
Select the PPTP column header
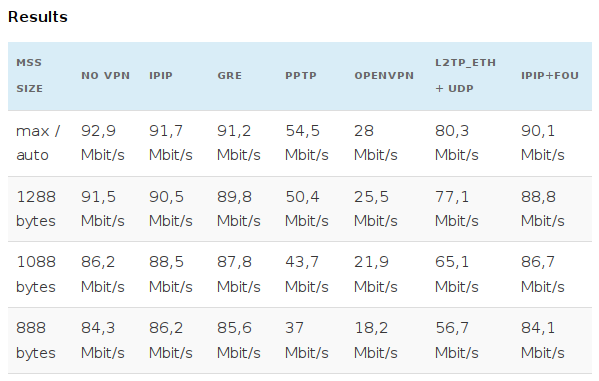tap(301, 76)
